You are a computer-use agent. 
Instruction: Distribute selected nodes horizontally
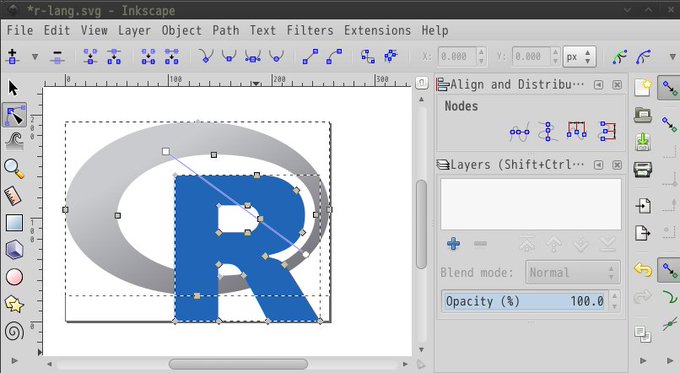point(576,131)
